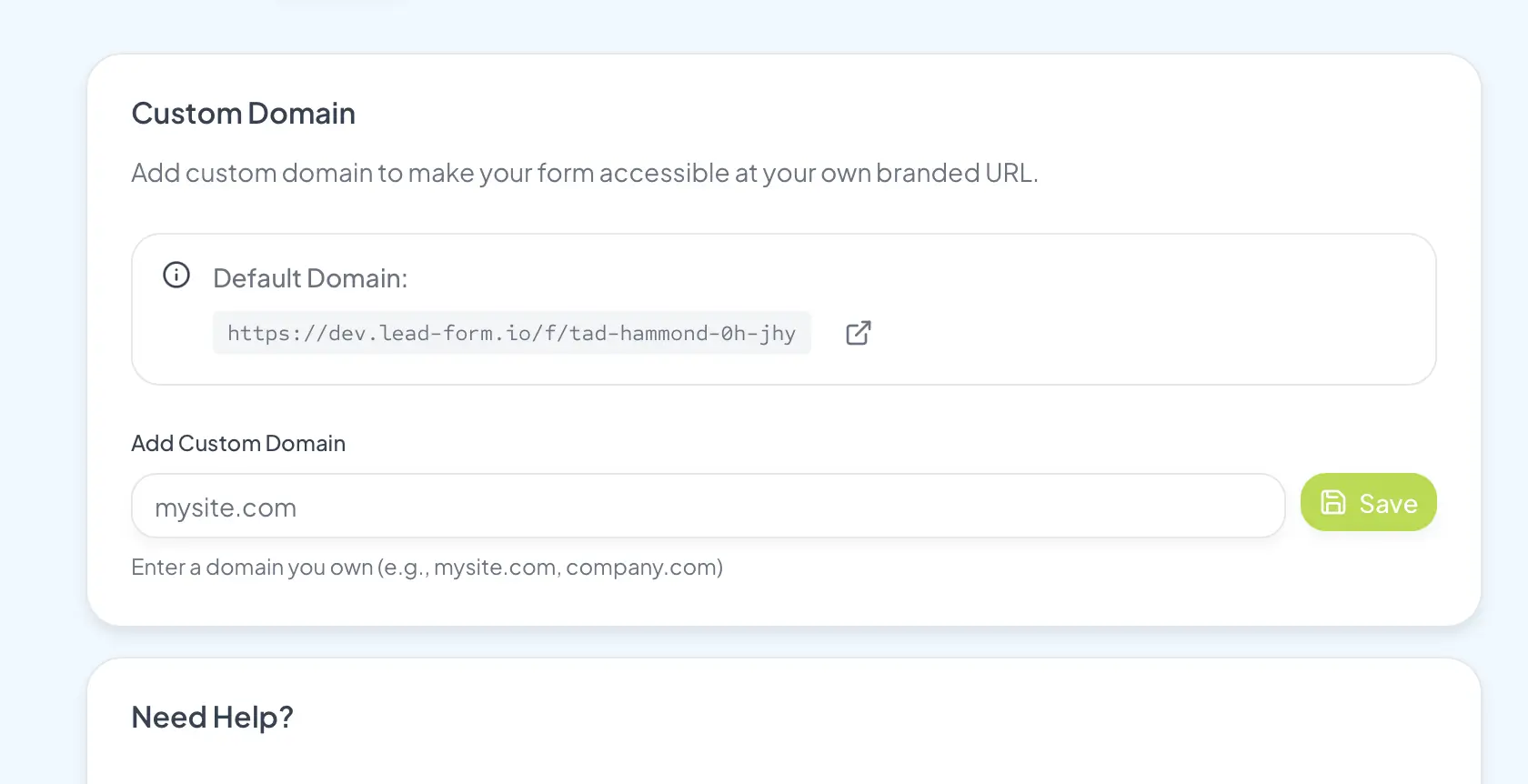Screen dimensions: 1528x784
Task: Click the floppy disk icon in Save
Action: (1332, 502)
